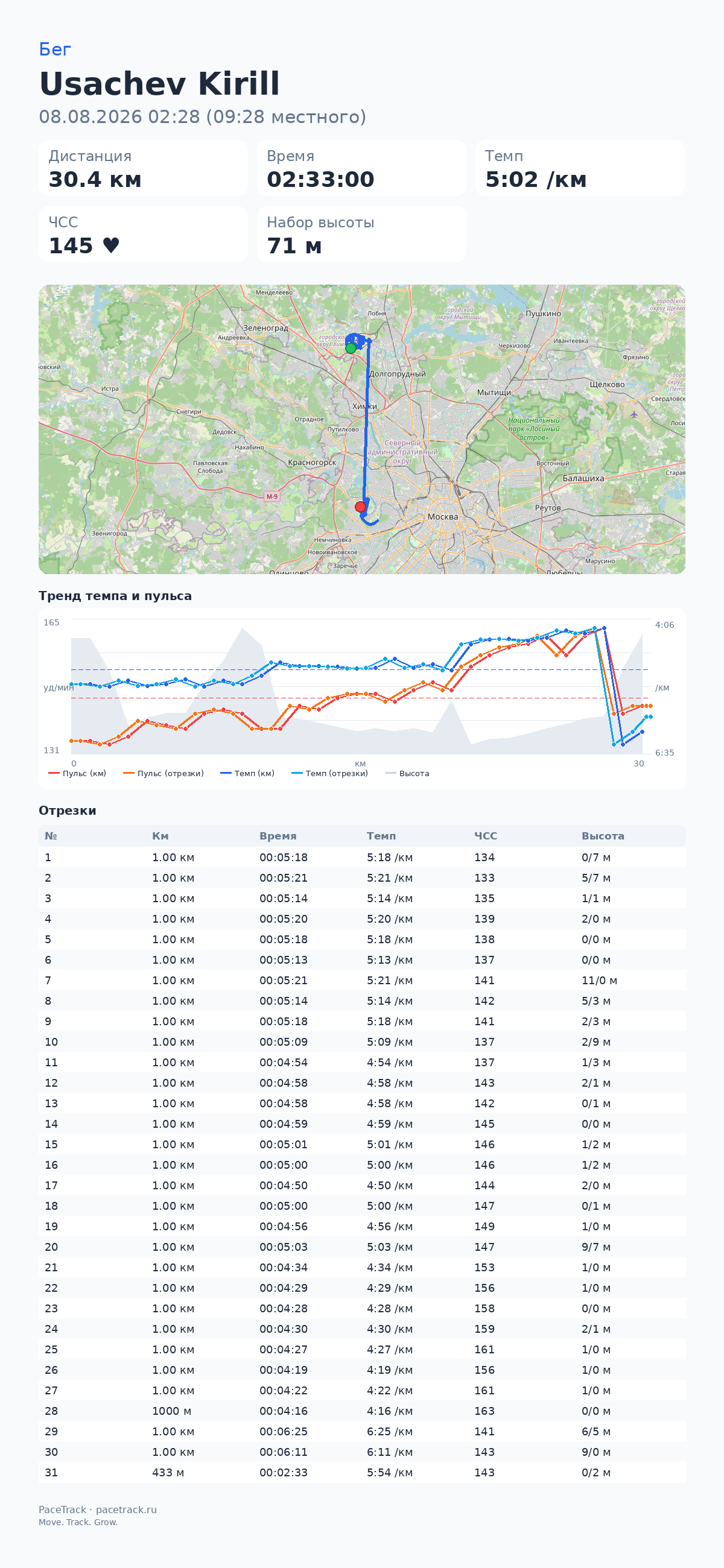Click the heart icon beside 145
The image size is (724, 1568).
111,245
